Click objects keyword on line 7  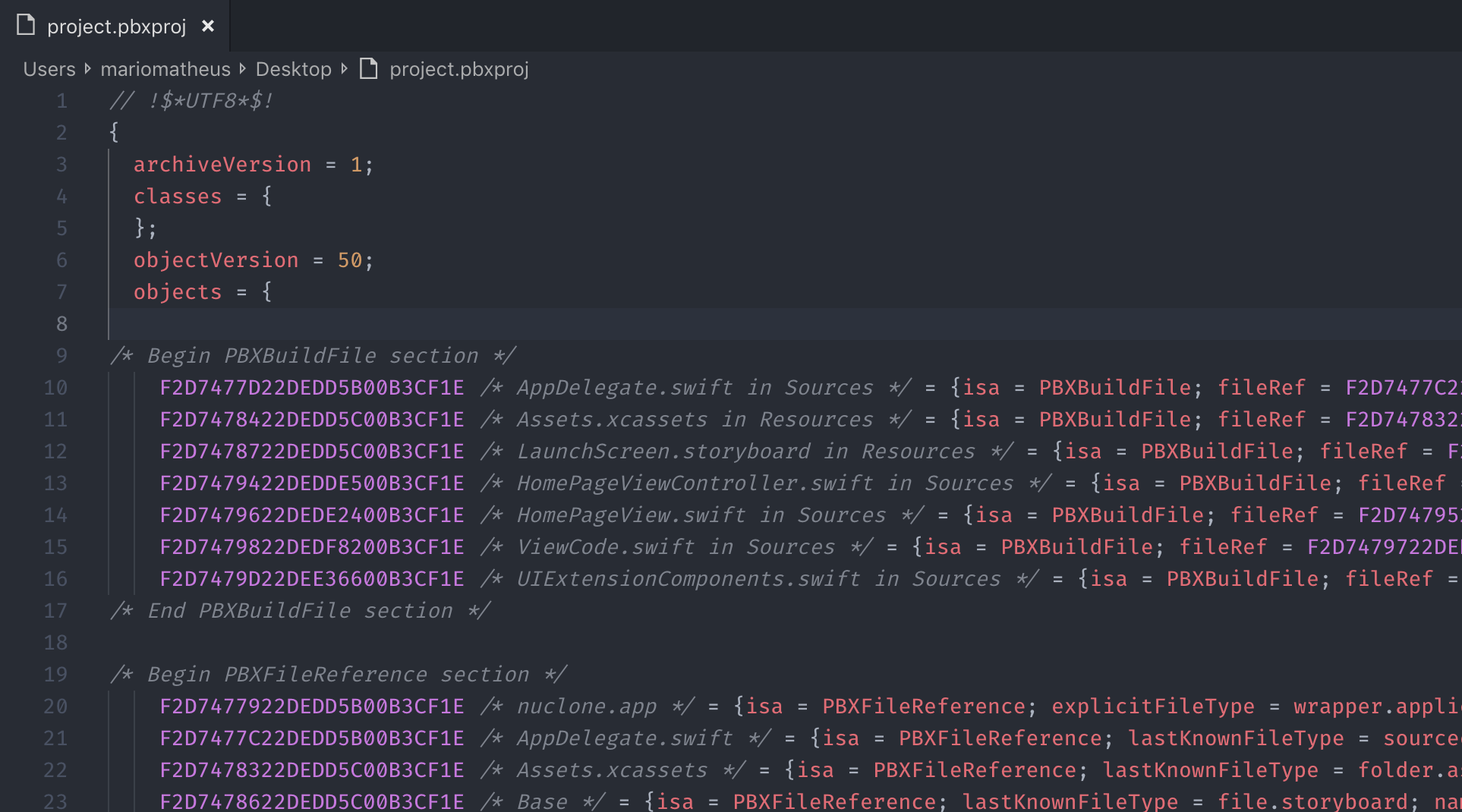178,292
